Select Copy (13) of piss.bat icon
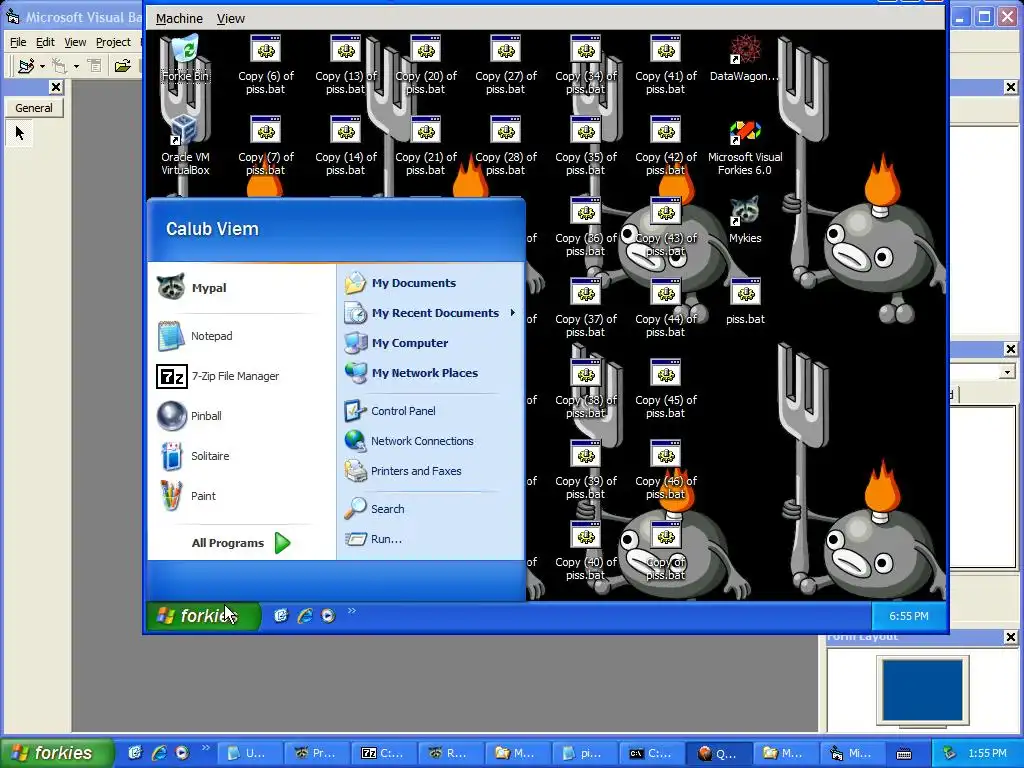 click(x=345, y=65)
